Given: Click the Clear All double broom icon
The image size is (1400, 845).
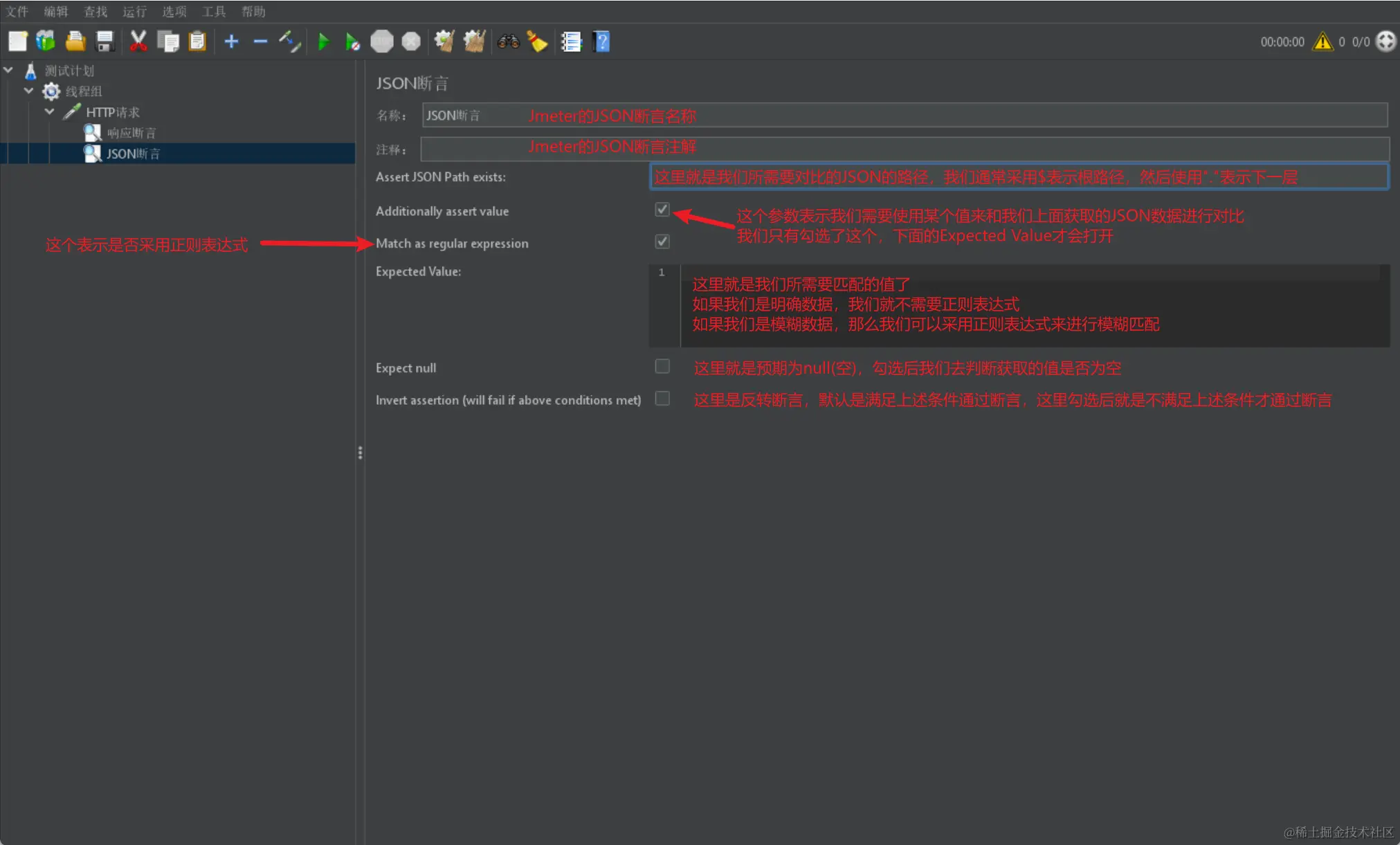Looking at the screenshot, I should [x=474, y=42].
